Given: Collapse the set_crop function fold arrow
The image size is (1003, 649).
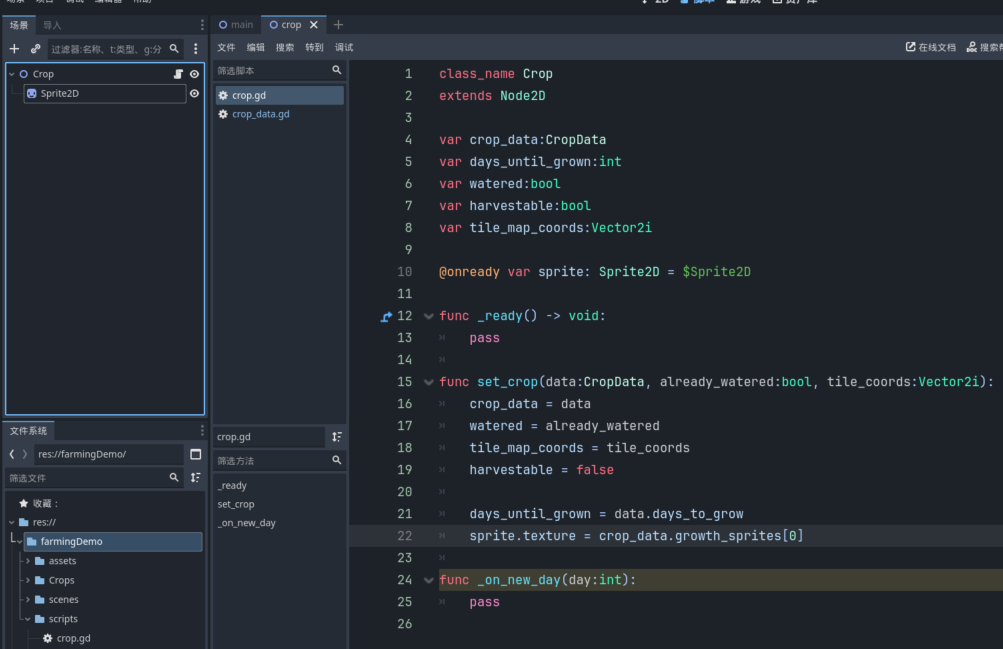Looking at the screenshot, I should (x=428, y=382).
